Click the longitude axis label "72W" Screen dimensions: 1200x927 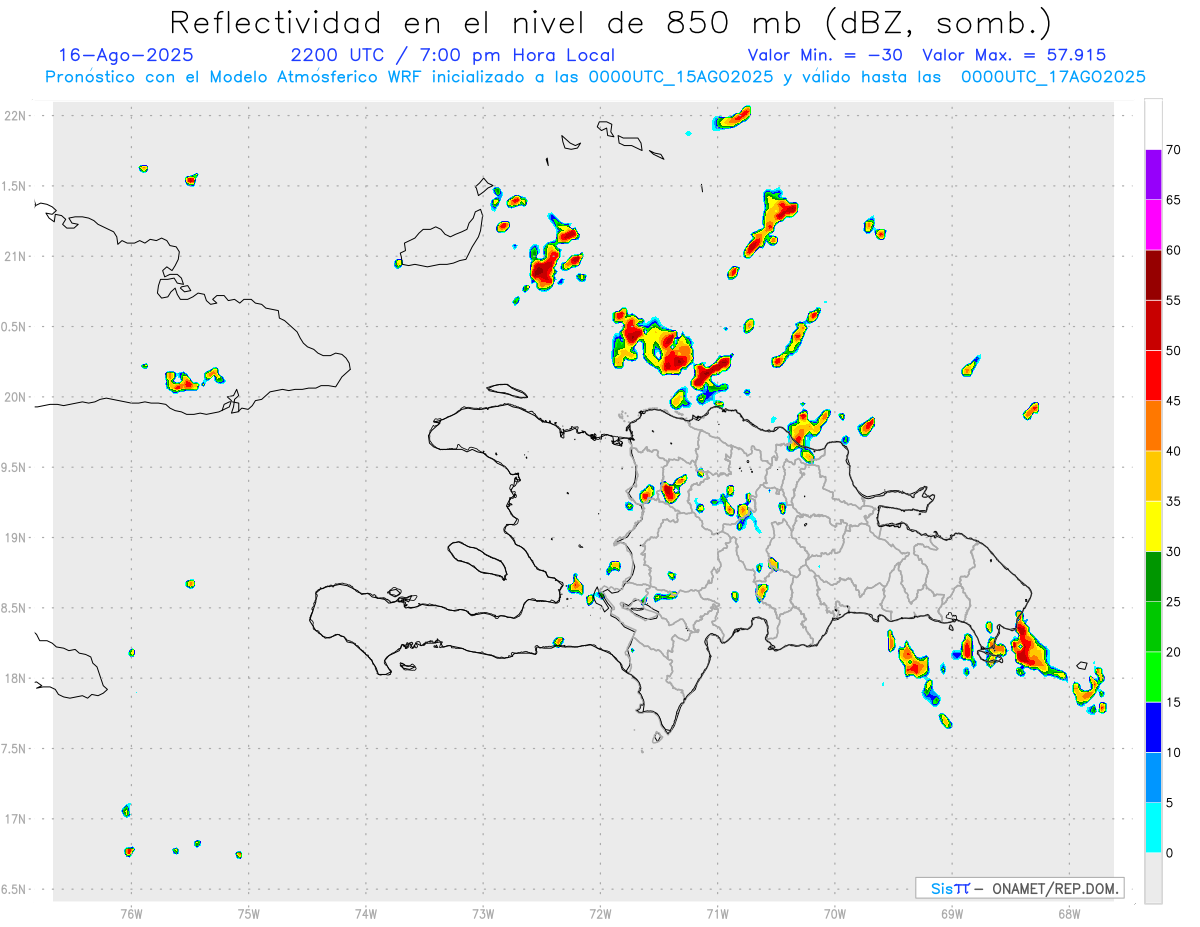(x=600, y=914)
